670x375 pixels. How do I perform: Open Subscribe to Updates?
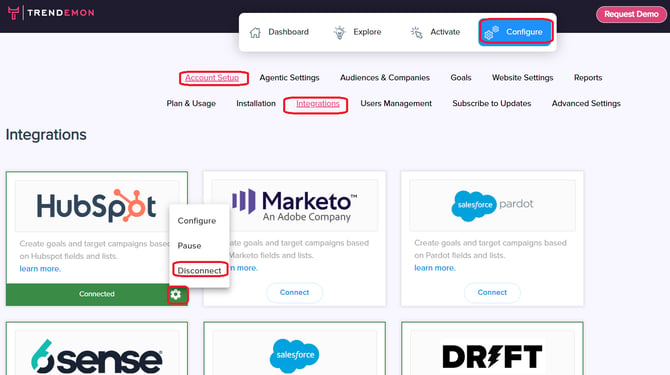point(492,103)
